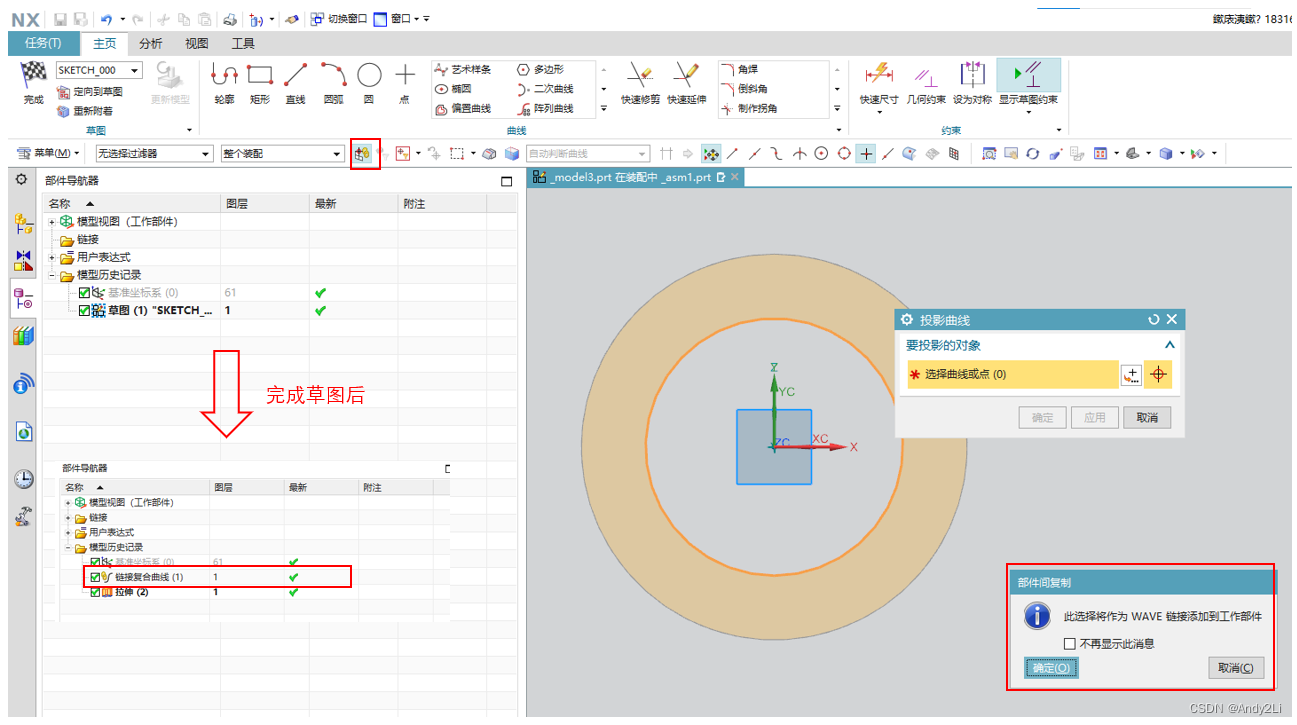The image size is (1297, 725).
Task: Open the 任务(T) tab
Action: tap(43, 43)
